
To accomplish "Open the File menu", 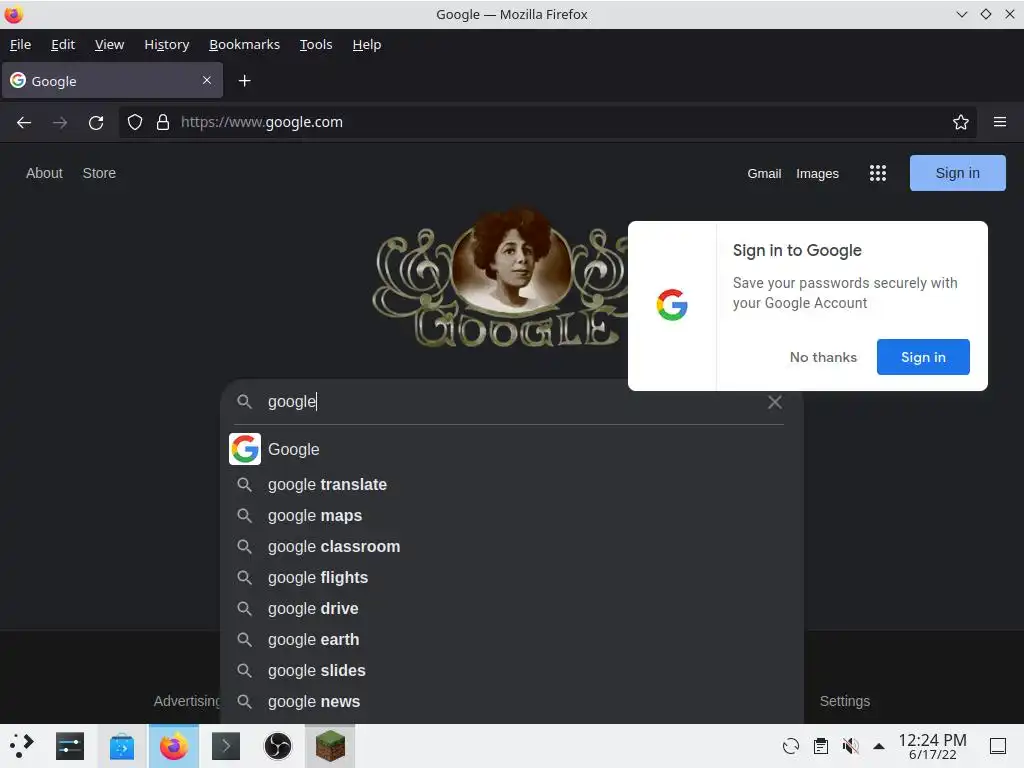I will (x=20, y=44).
